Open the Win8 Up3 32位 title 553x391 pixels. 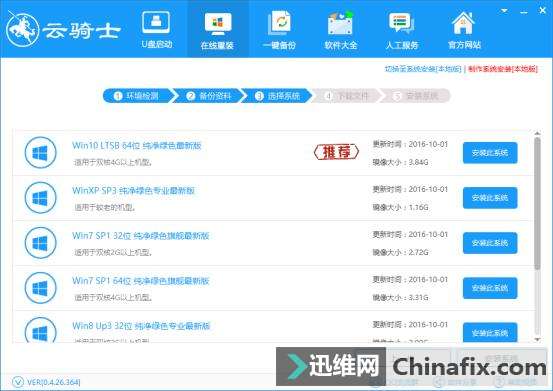point(141,326)
